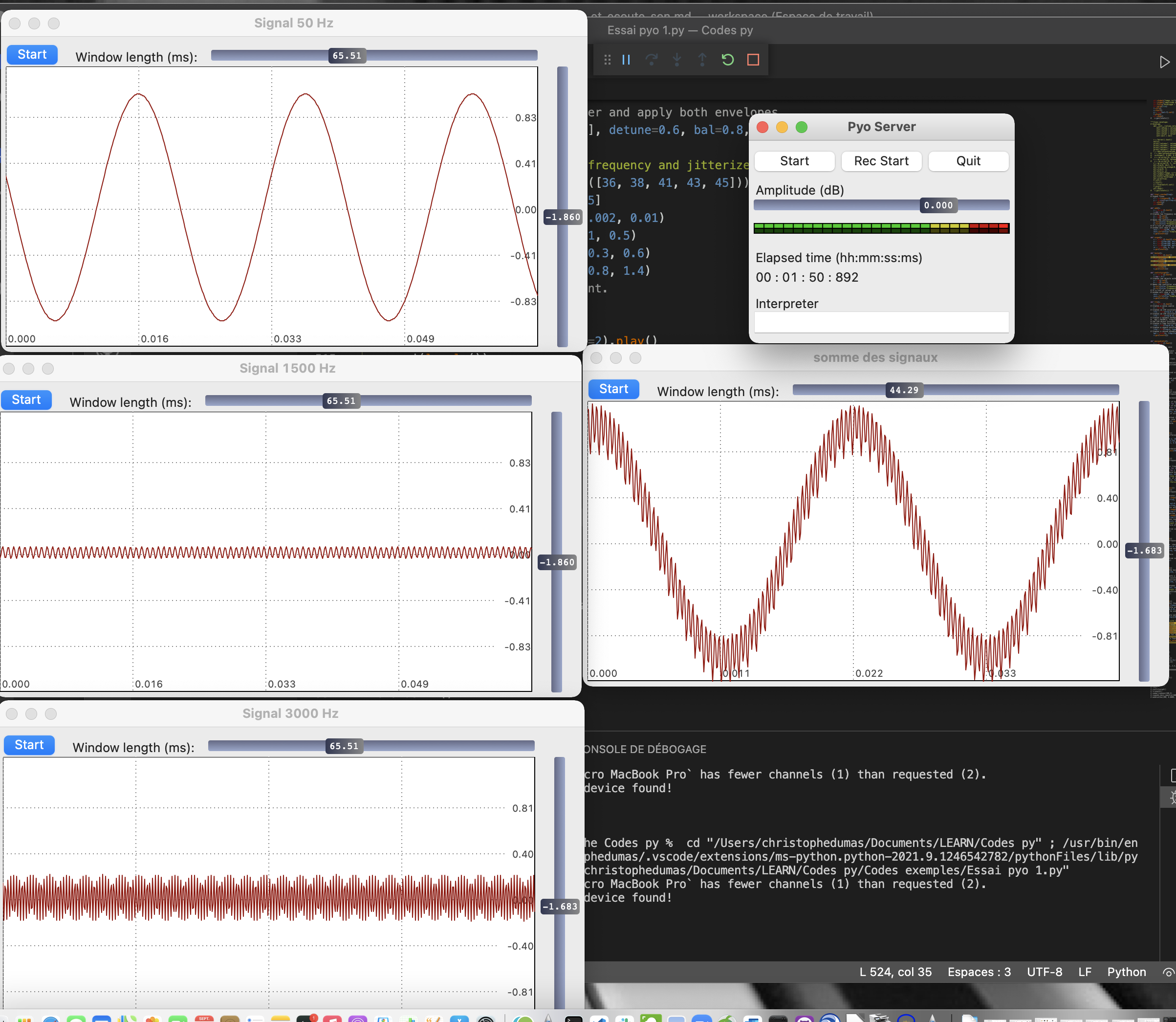Click Signal 1500 Hz vertical gain slider knob
The height and width of the screenshot is (1022, 1176).
[x=557, y=562]
